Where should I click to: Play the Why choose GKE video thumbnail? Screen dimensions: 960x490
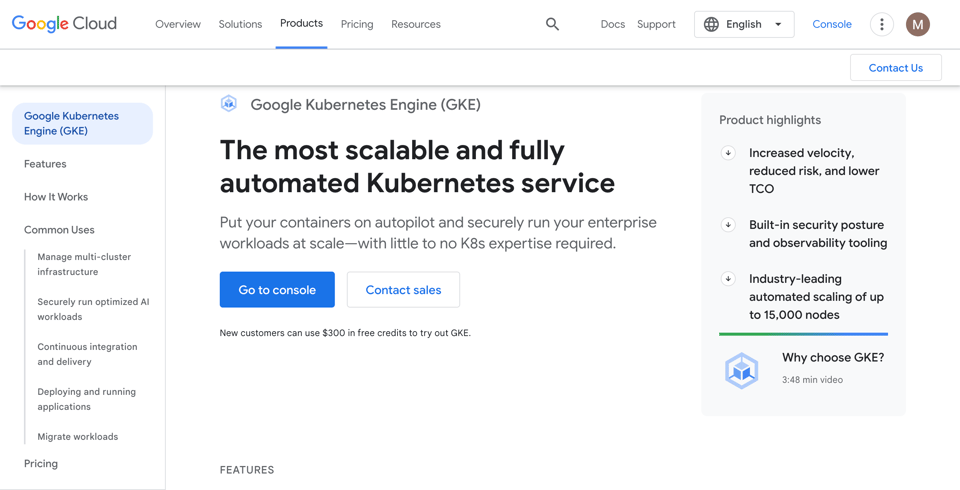point(741,371)
